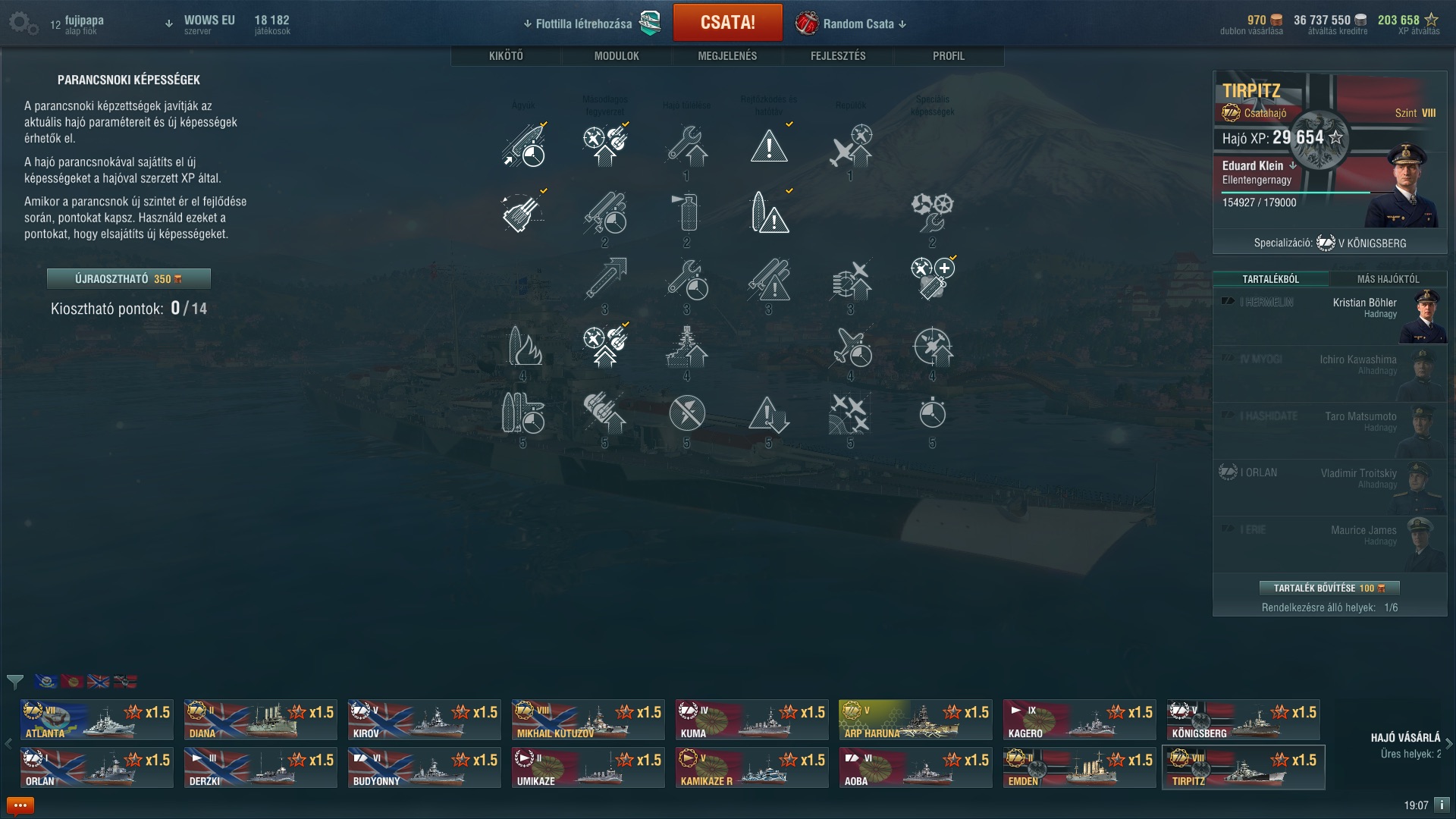Switch to the MÁS HAJÓKTÓL tab

pos(1389,279)
